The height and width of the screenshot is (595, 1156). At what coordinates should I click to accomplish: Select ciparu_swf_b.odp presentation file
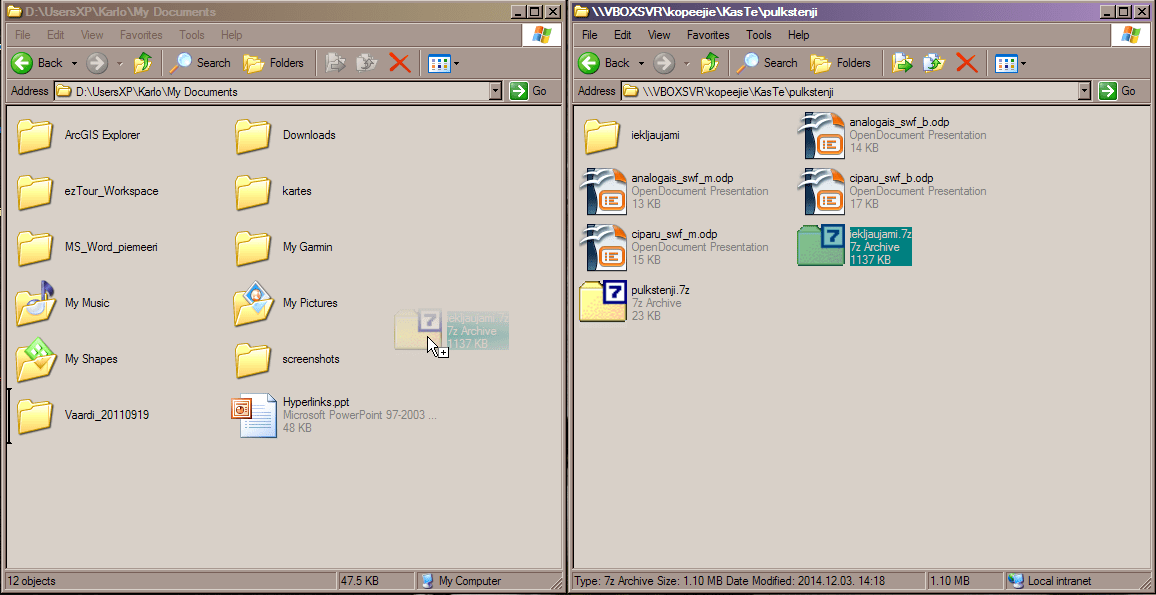coord(894,191)
